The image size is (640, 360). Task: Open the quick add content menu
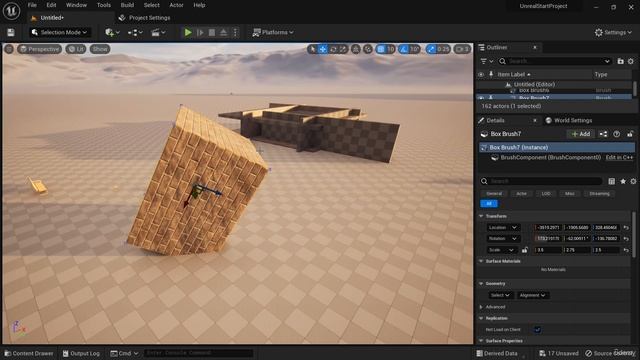coord(112,32)
